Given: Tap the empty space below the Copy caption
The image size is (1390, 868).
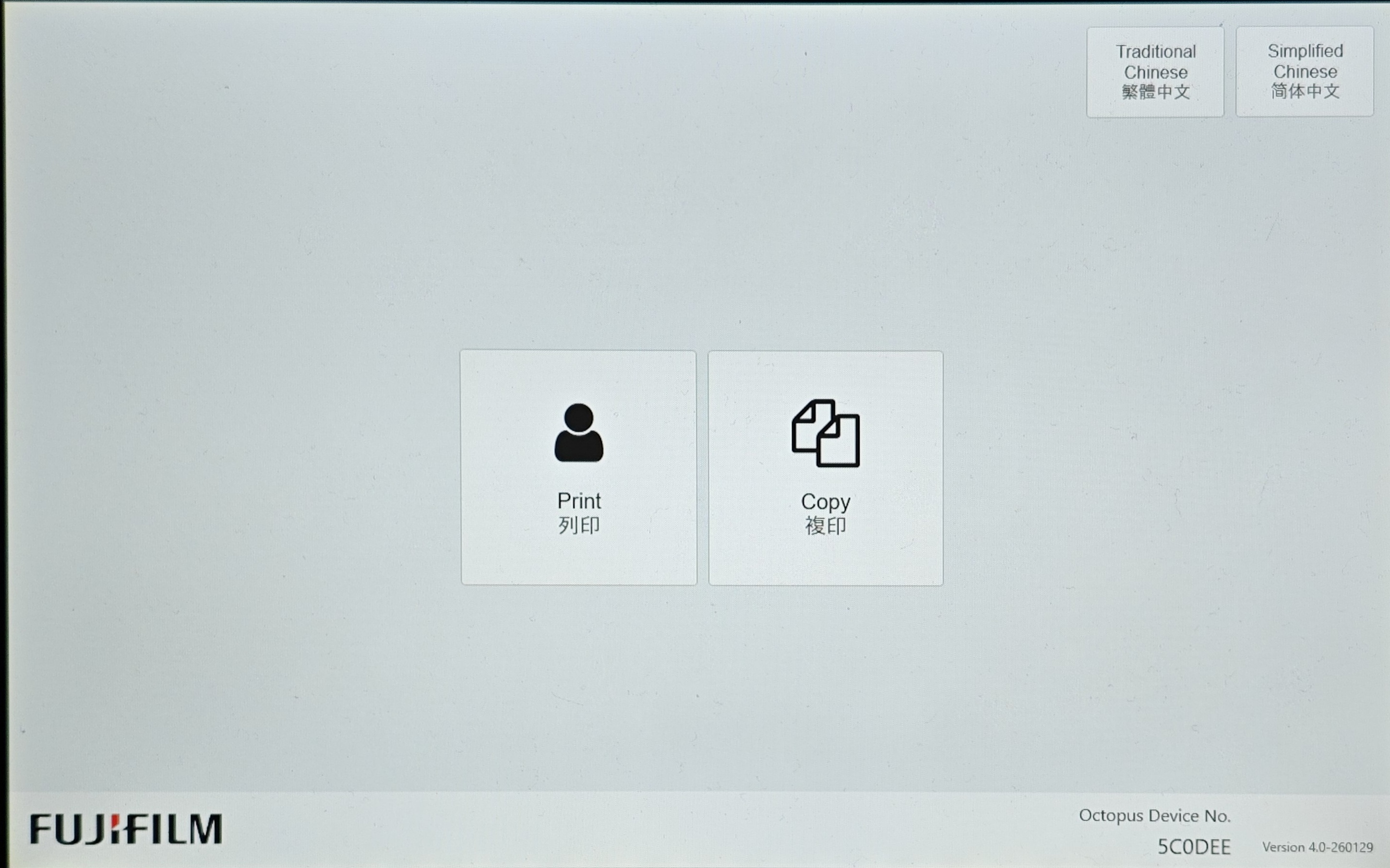Looking at the screenshot, I should click(x=825, y=560).
